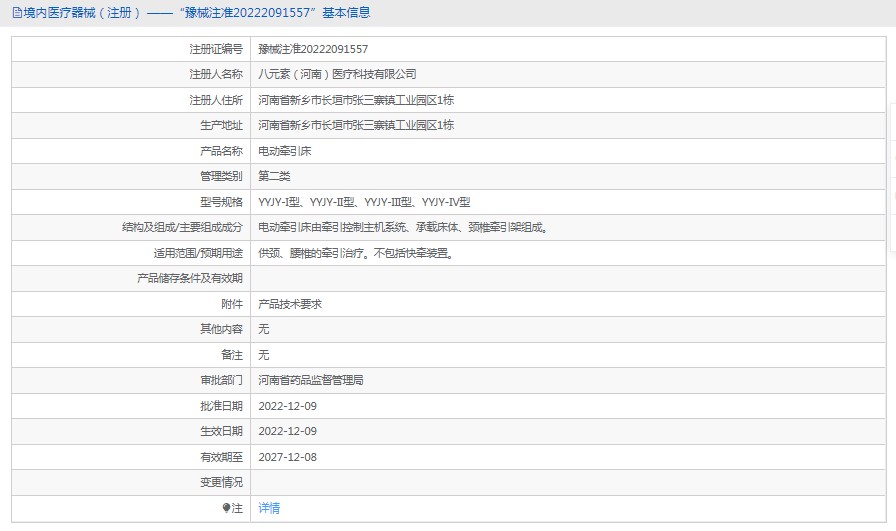Screen dimensions: 896x531
Task: Click the 生产地址 label
Action: tap(221, 125)
